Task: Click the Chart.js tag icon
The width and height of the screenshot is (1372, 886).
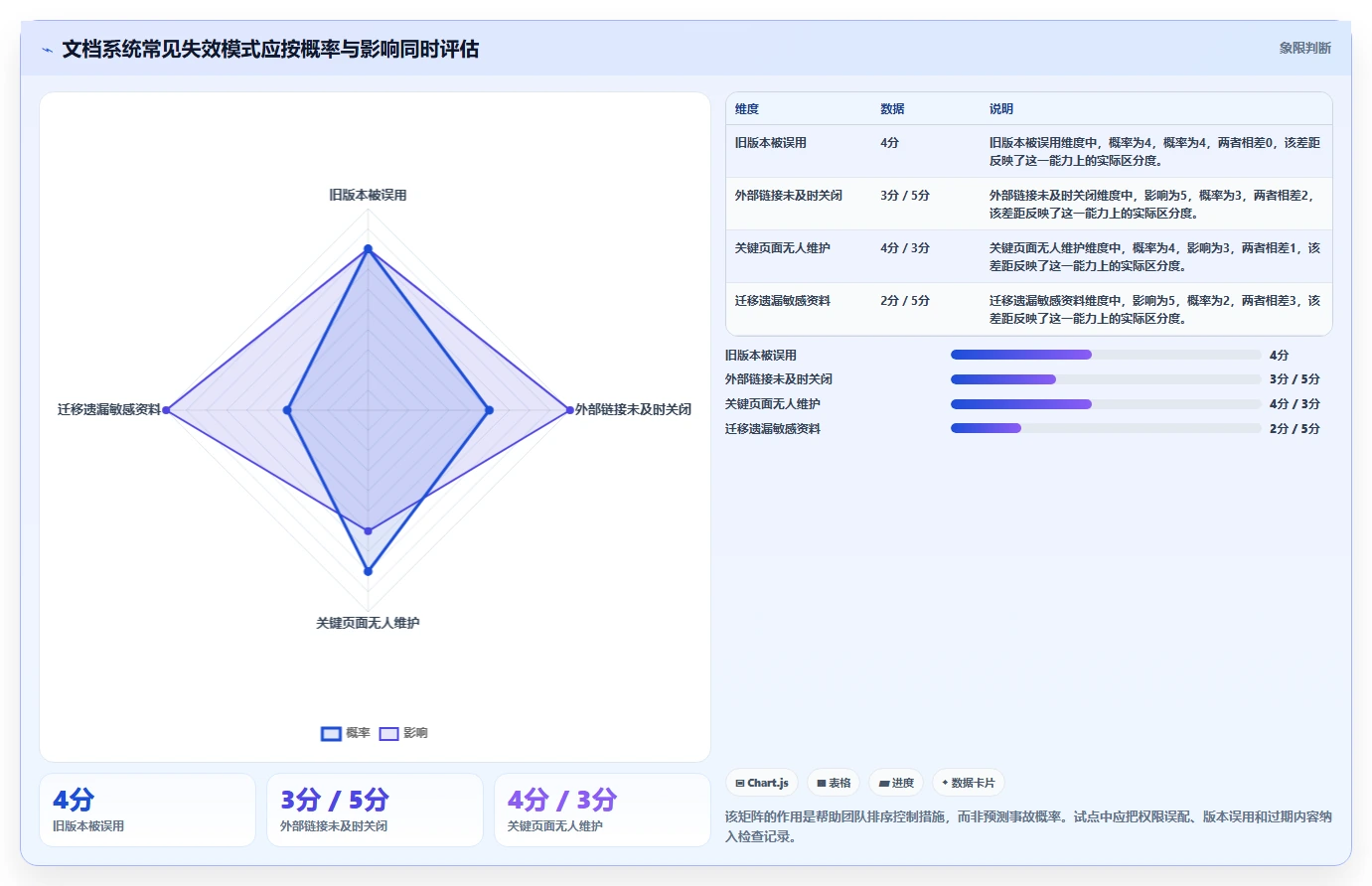Action: (740, 783)
